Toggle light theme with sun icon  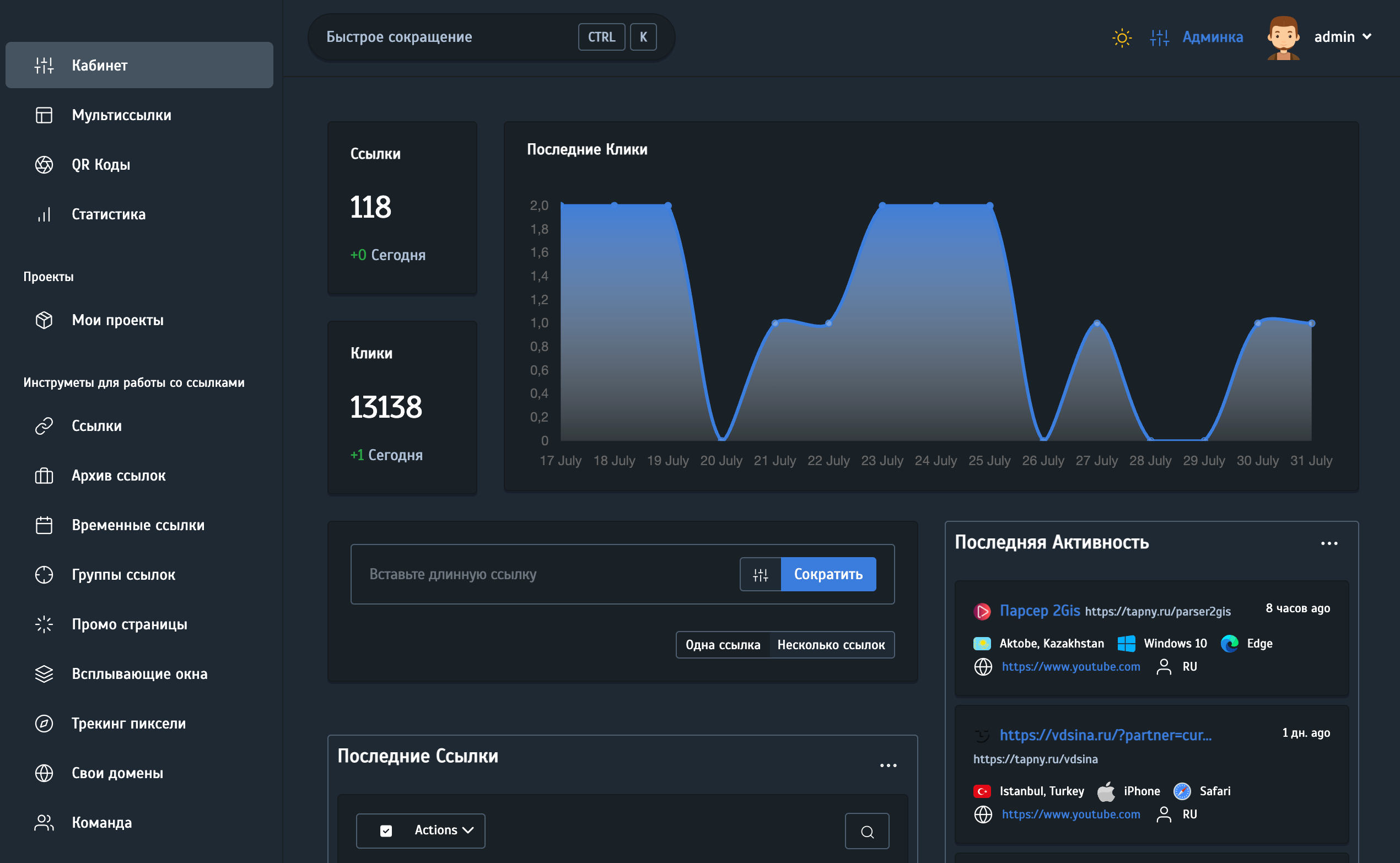[x=1122, y=37]
